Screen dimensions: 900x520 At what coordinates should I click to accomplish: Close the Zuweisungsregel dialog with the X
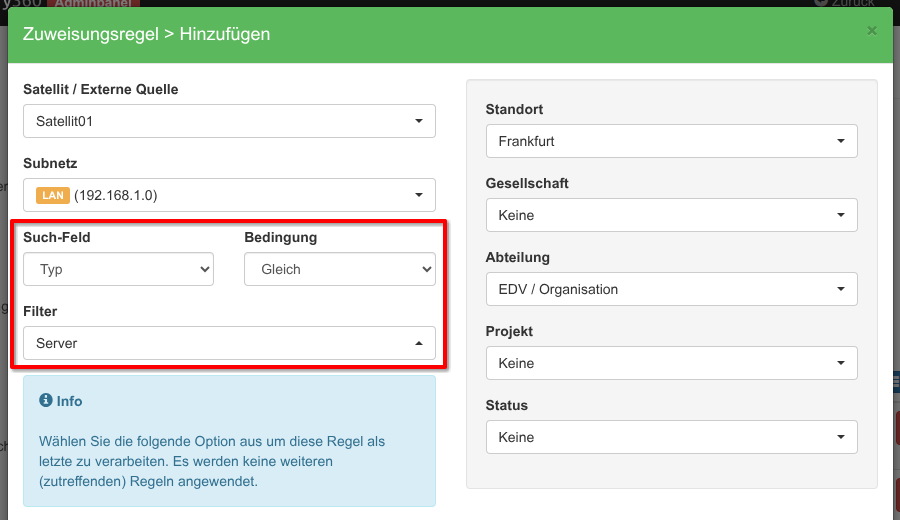coord(872,31)
